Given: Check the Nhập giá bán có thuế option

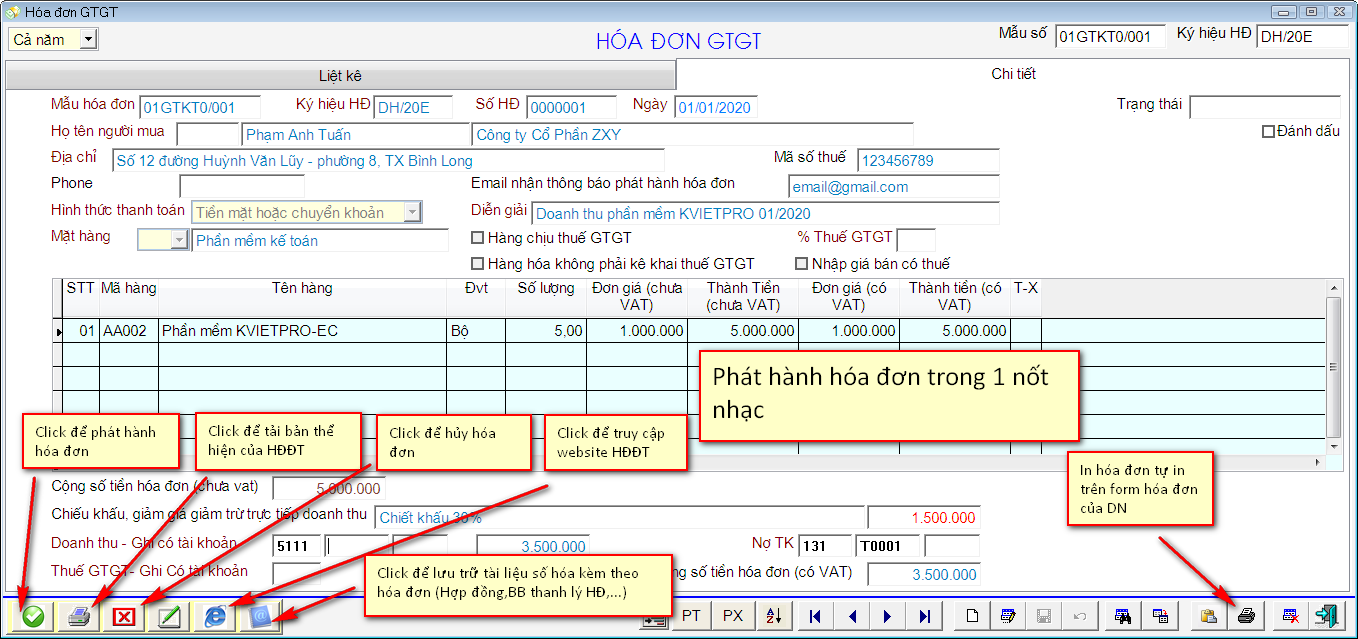Looking at the screenshot, I should pos(801,262).
